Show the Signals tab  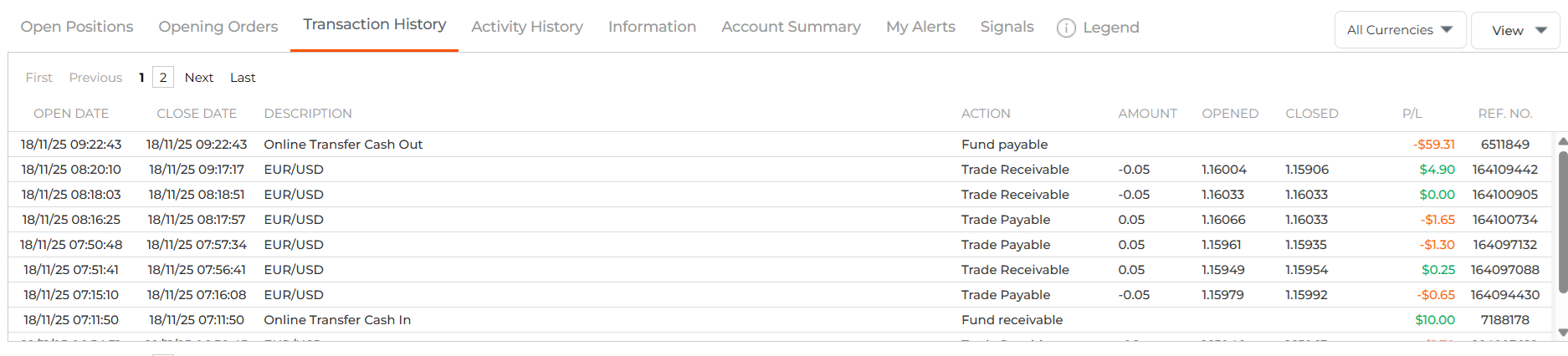[x=1007, y=27]
